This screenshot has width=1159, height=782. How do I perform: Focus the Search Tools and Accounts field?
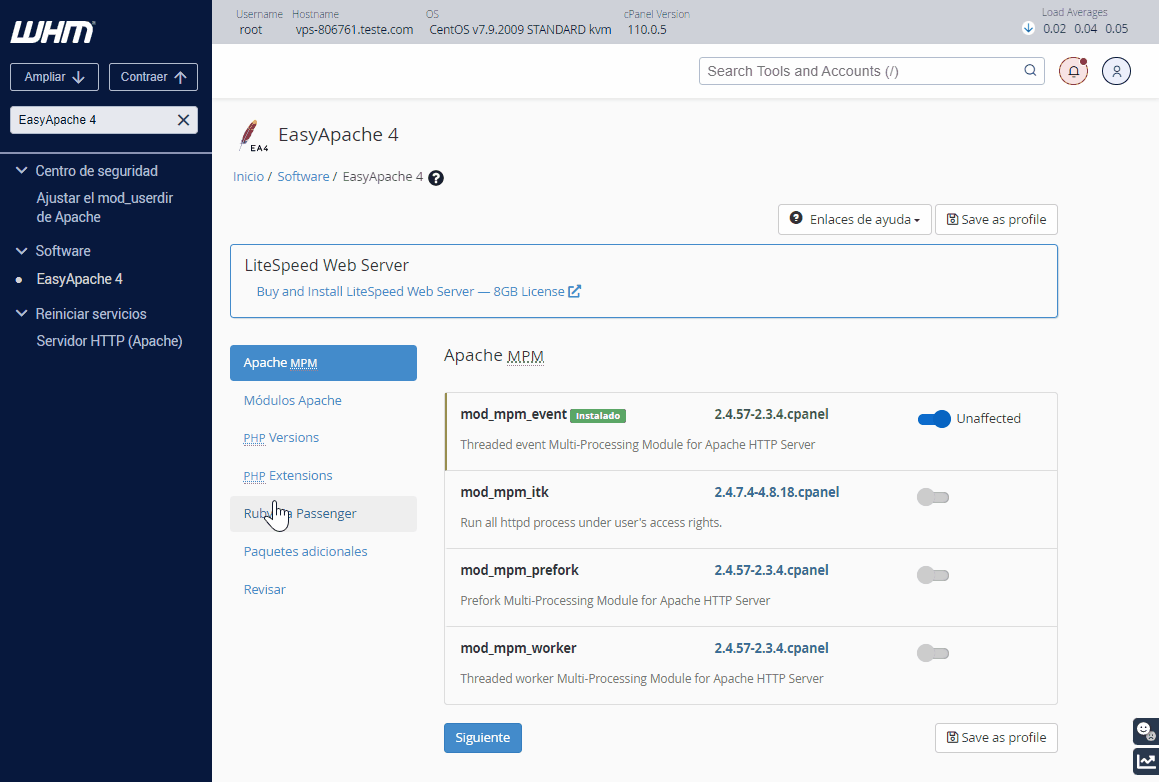click(871, 71)
